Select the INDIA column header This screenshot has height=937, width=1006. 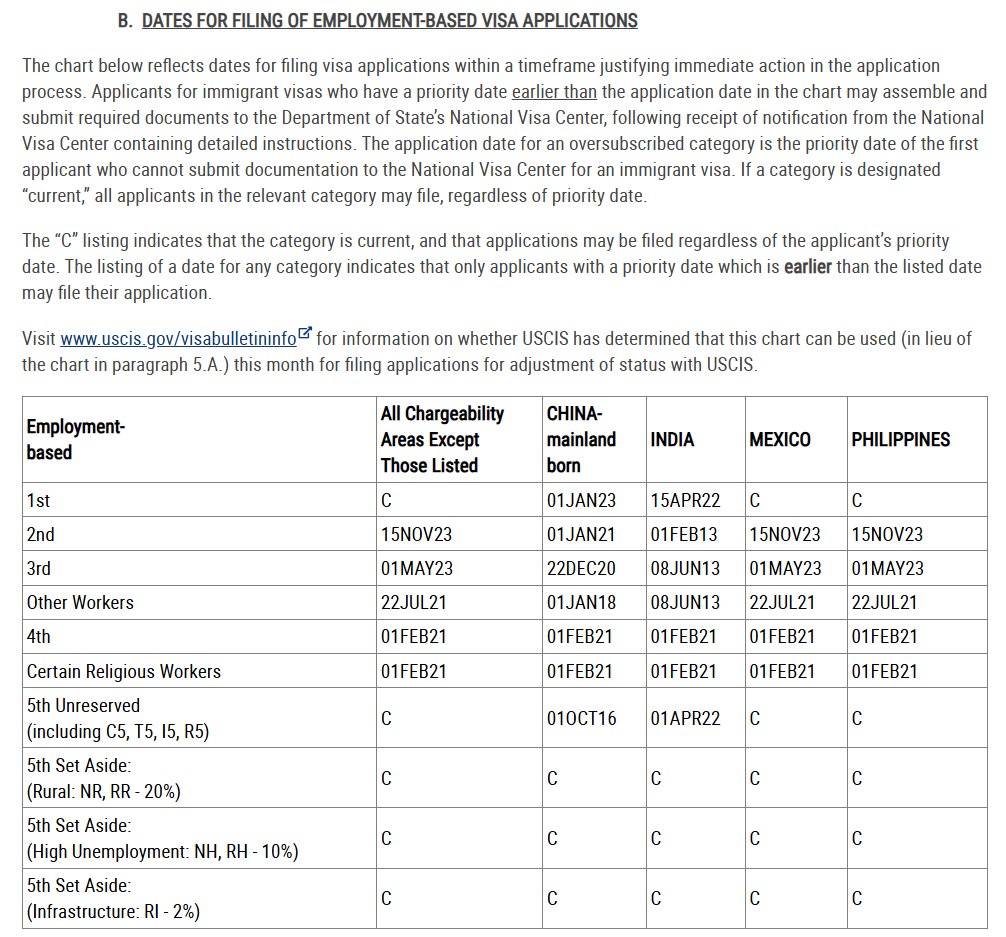(672, 439)
